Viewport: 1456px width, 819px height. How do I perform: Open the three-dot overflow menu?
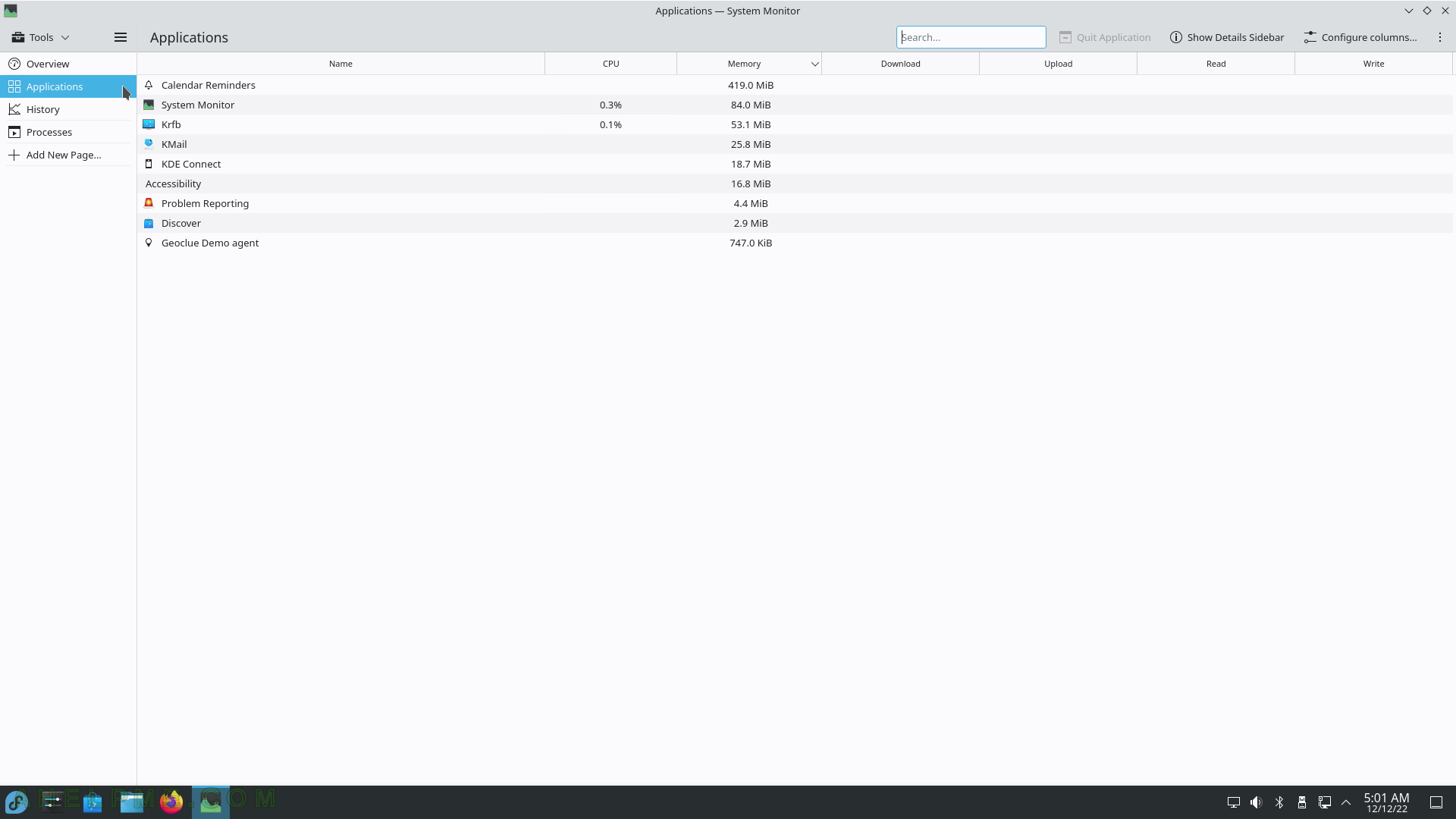click(1440, 37)
